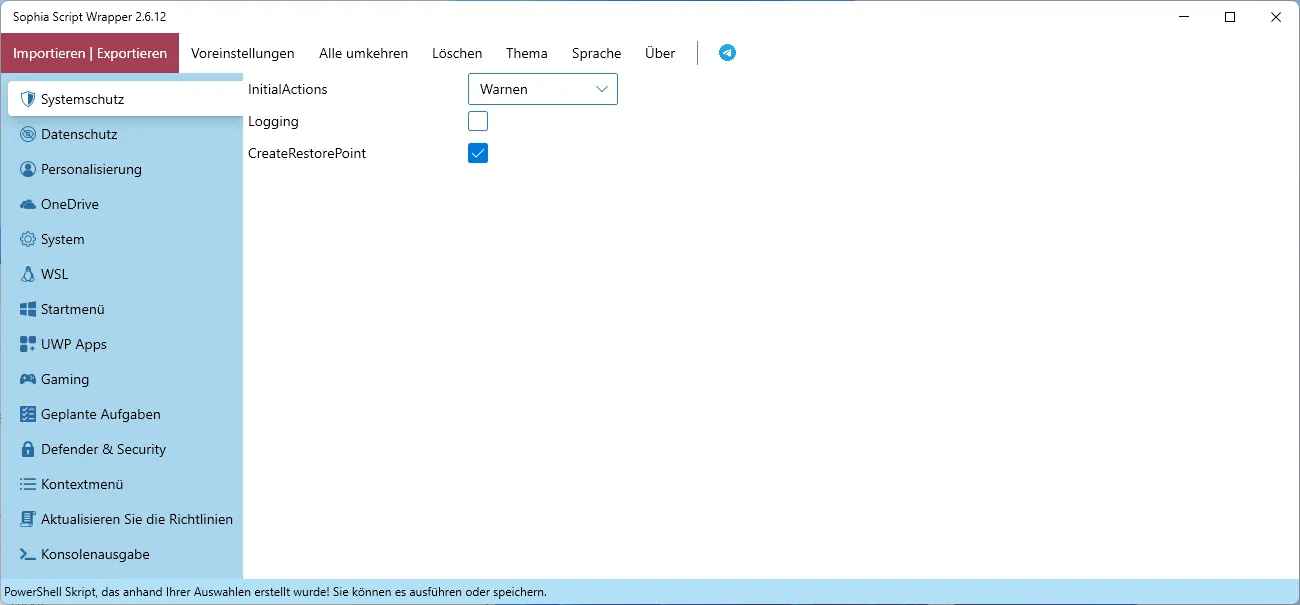Click Alle umkehren in the menu bar
This screenshot has height=605, width=1300.
point(364,53)
